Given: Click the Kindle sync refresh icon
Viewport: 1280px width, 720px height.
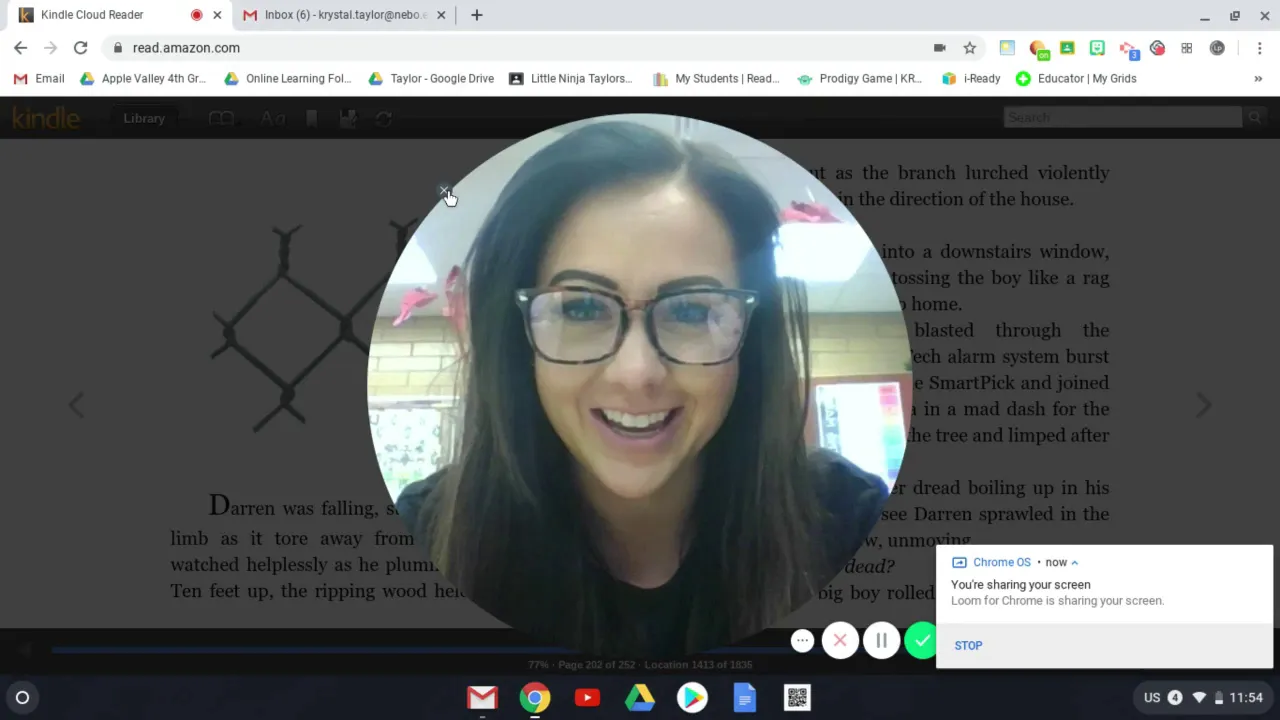Looking at the screenshot, I should pyautogui.click(x=384, y=118).
